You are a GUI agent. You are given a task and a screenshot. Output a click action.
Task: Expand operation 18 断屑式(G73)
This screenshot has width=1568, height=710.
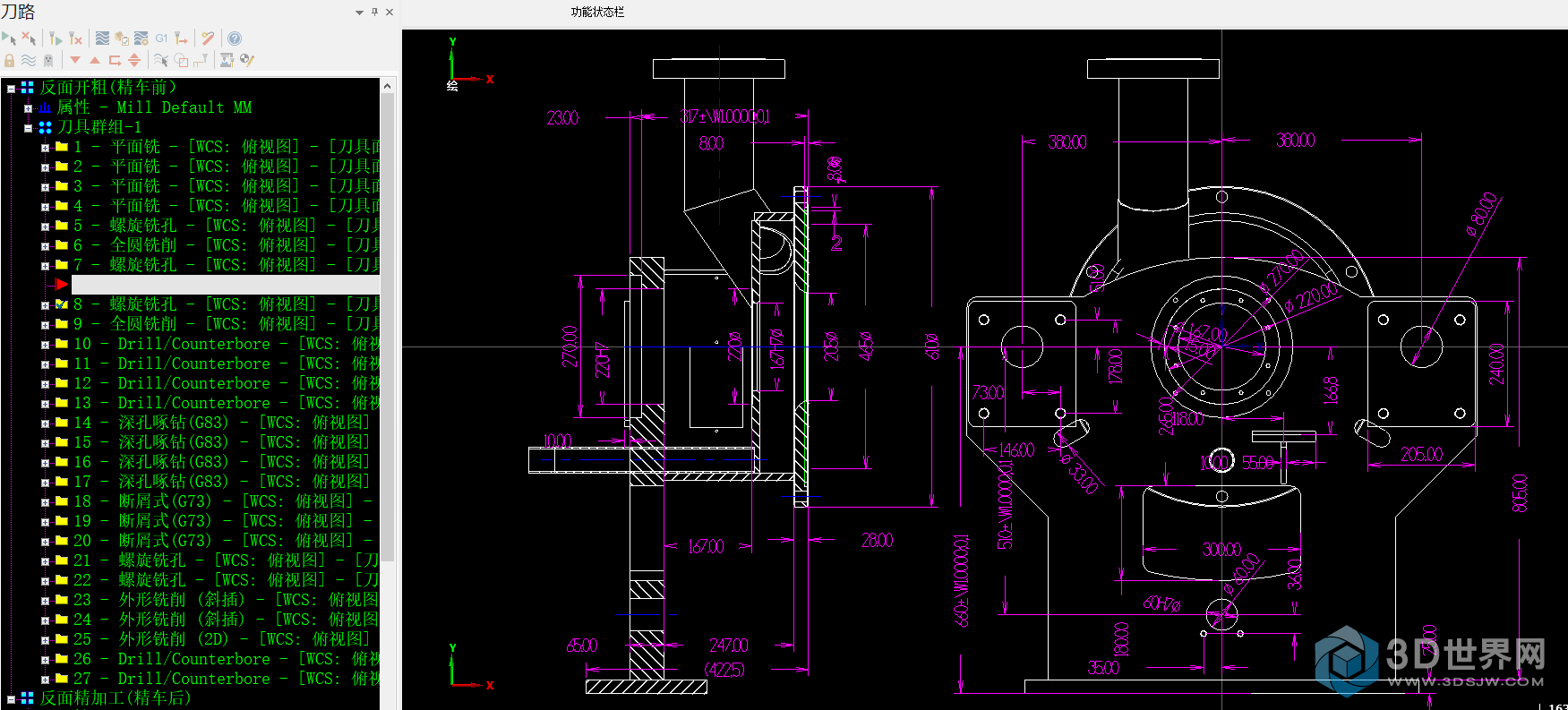pos(45,502)
